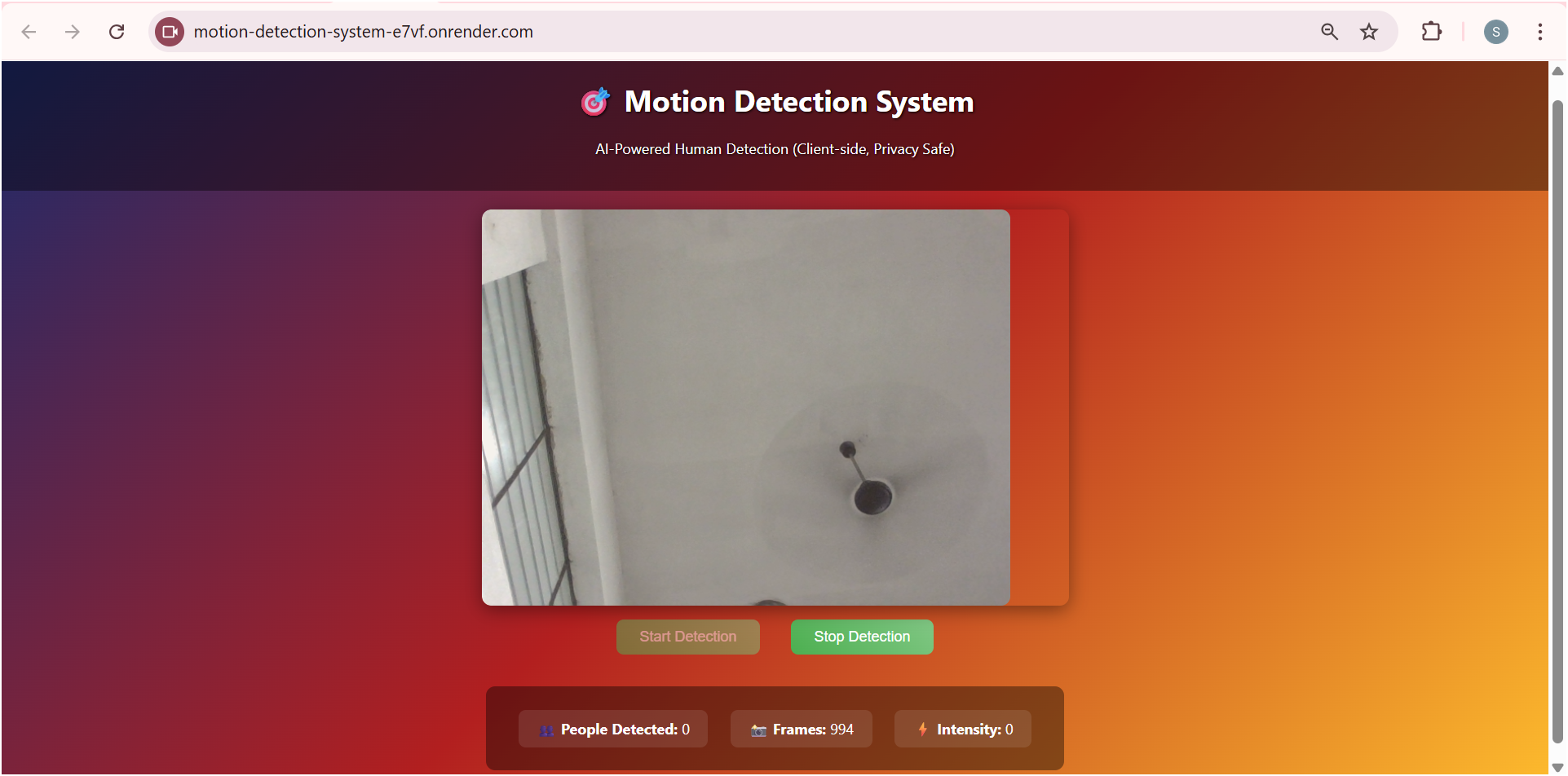Click the Frames counter card
This screenshot has height=776, width=1568.
pyautogui.click(x=802, y=729)
